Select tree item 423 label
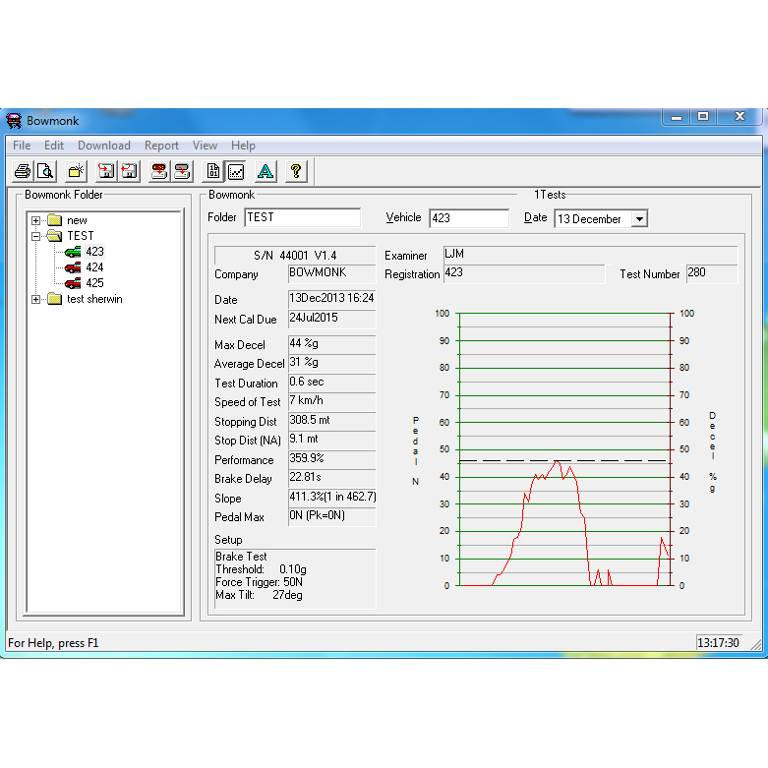 (x=95, y=252)
